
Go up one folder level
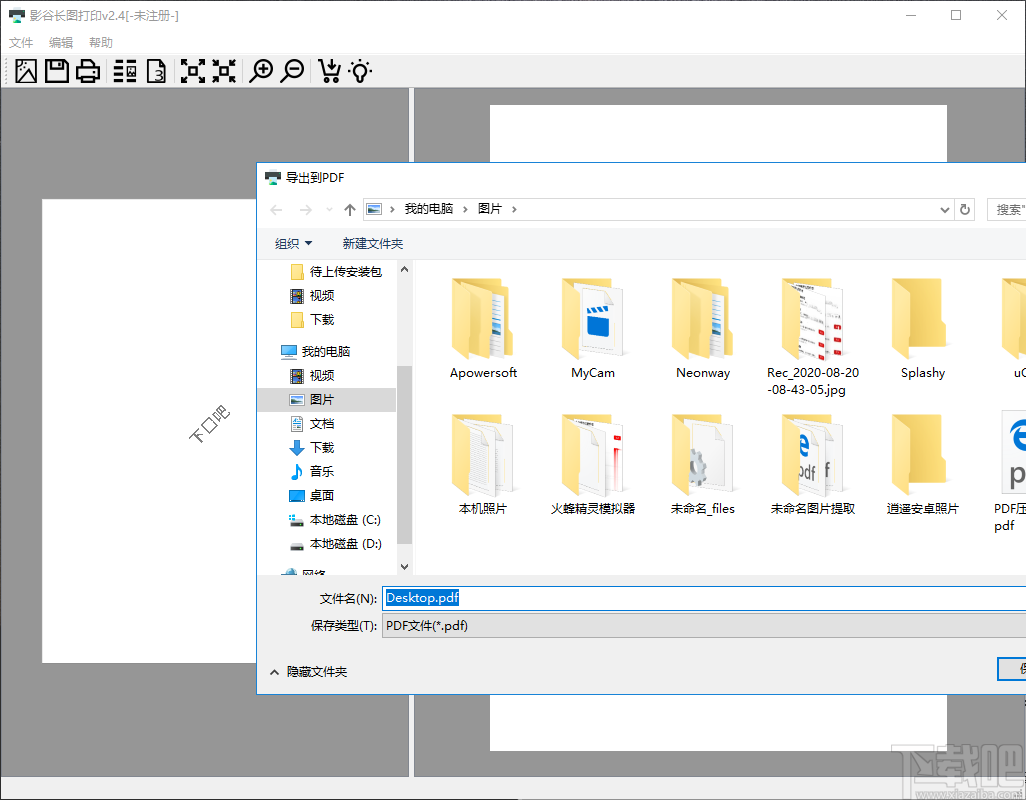[x=350, y=210]
